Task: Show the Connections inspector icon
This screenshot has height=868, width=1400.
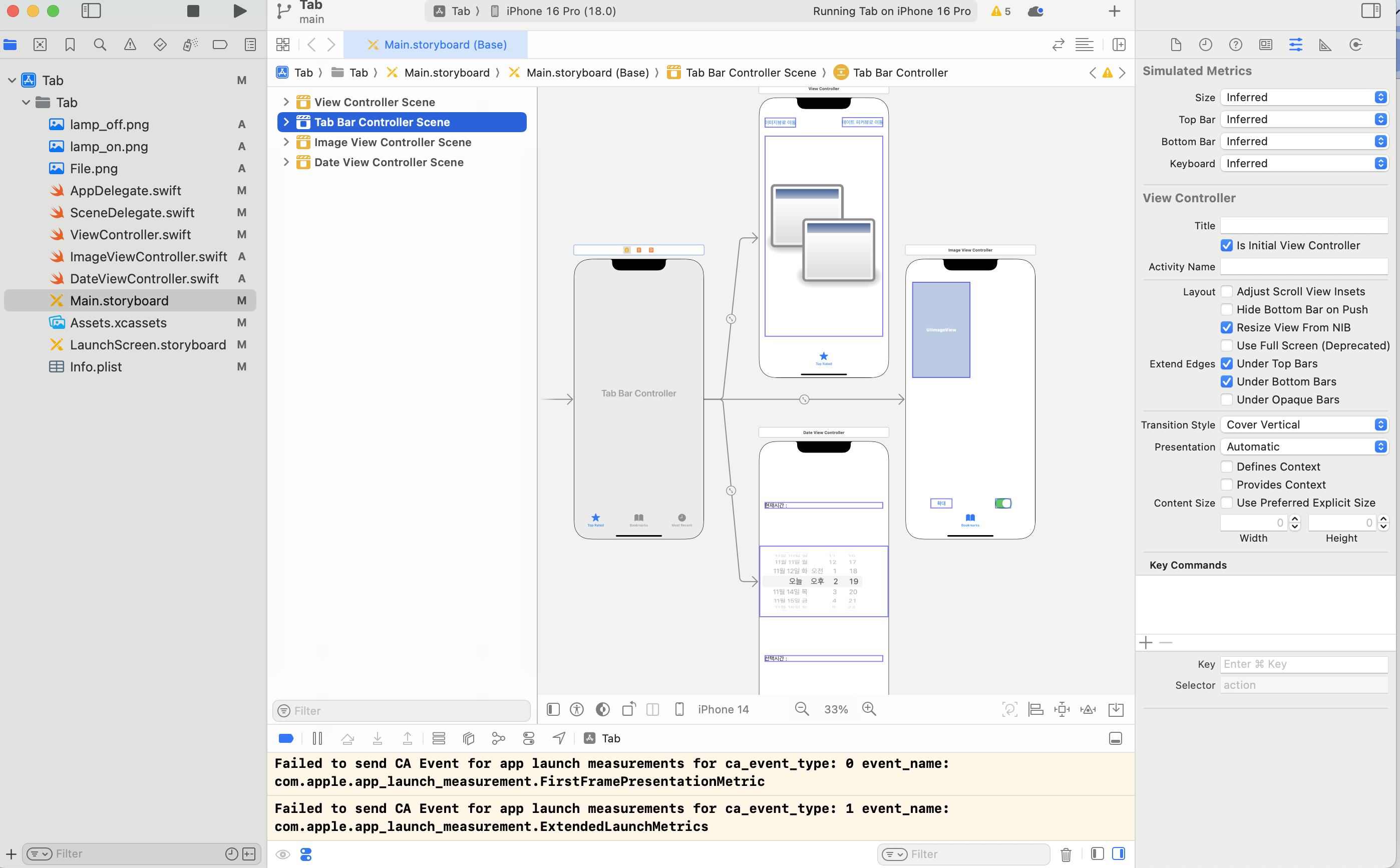Action: point(1355,45)
